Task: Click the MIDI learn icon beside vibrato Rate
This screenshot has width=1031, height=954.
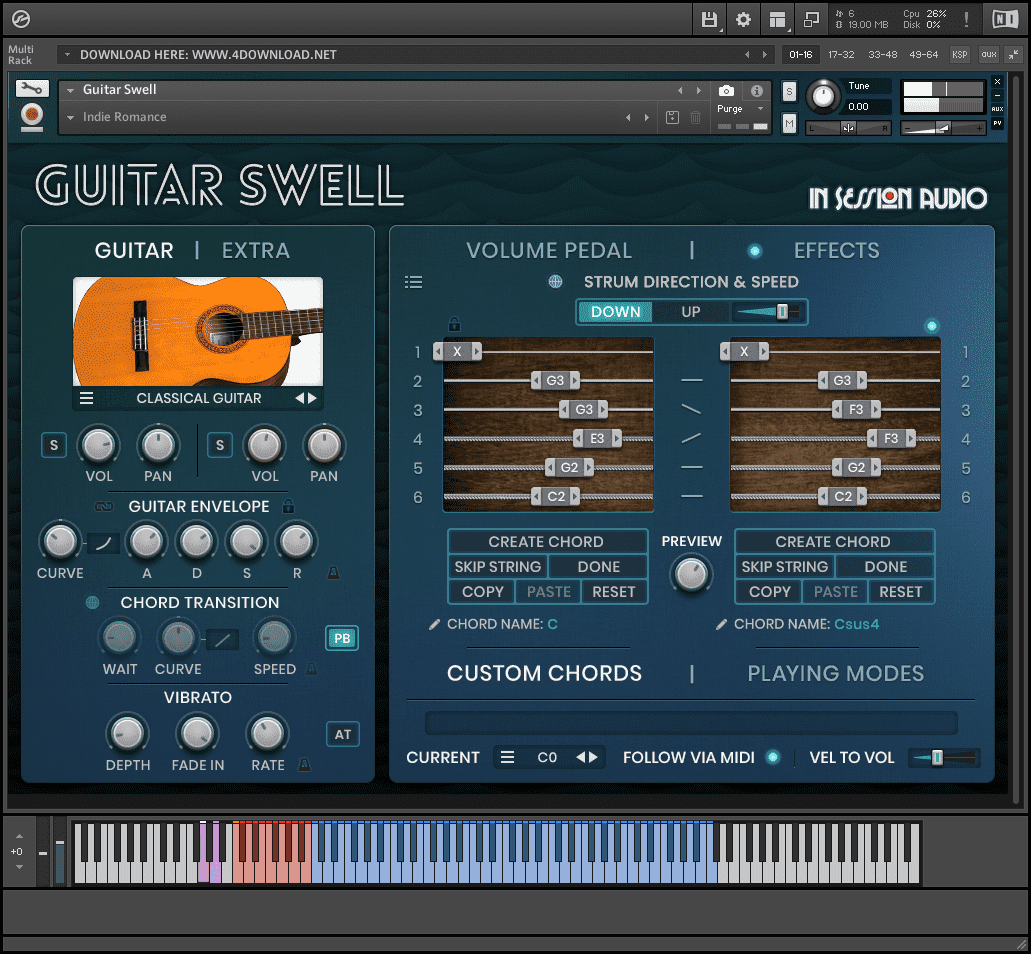Action: pyautogui.click(x=304, y=765)
